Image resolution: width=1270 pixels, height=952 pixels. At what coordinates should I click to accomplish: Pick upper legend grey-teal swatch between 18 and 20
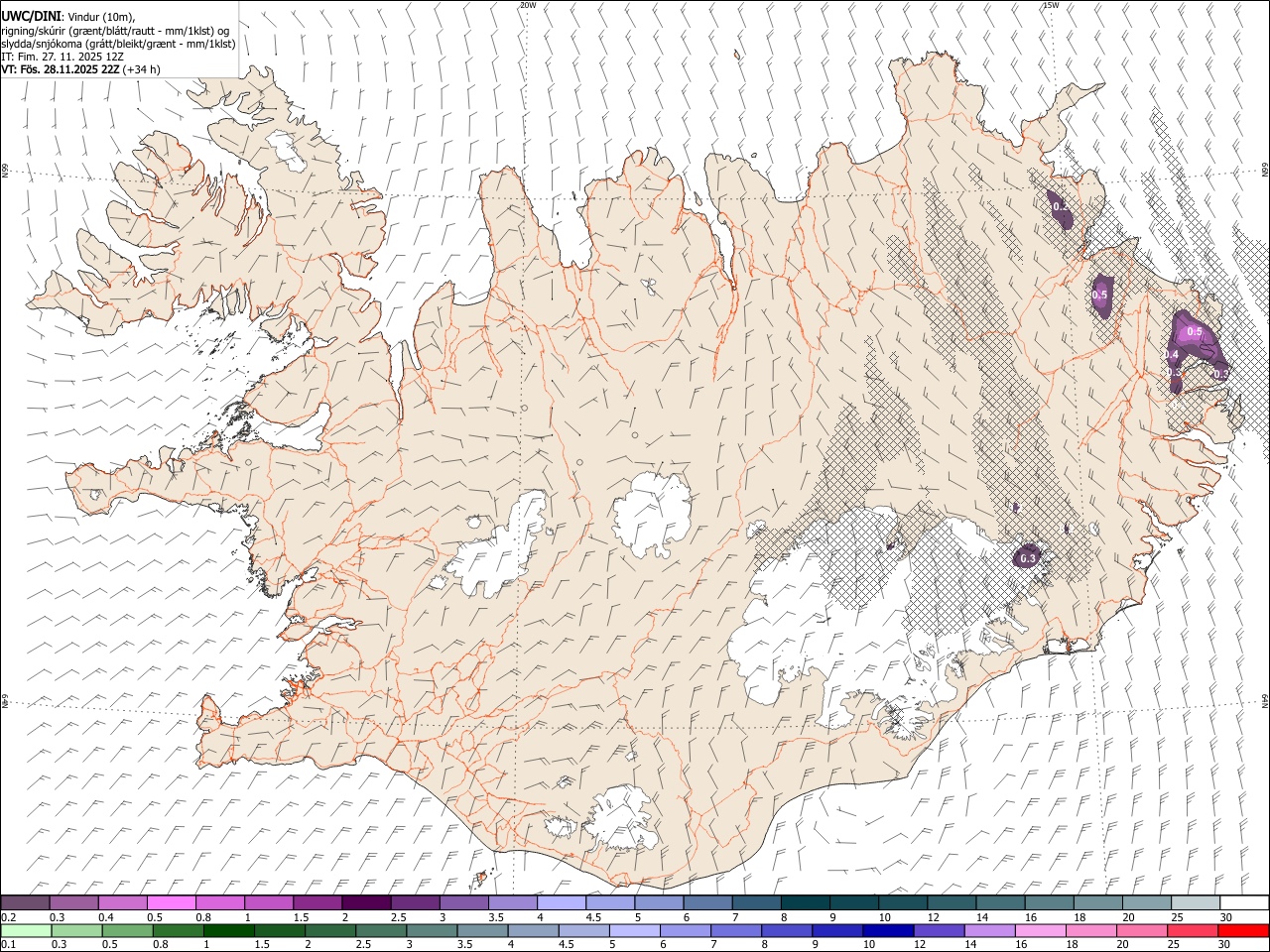1099,902
